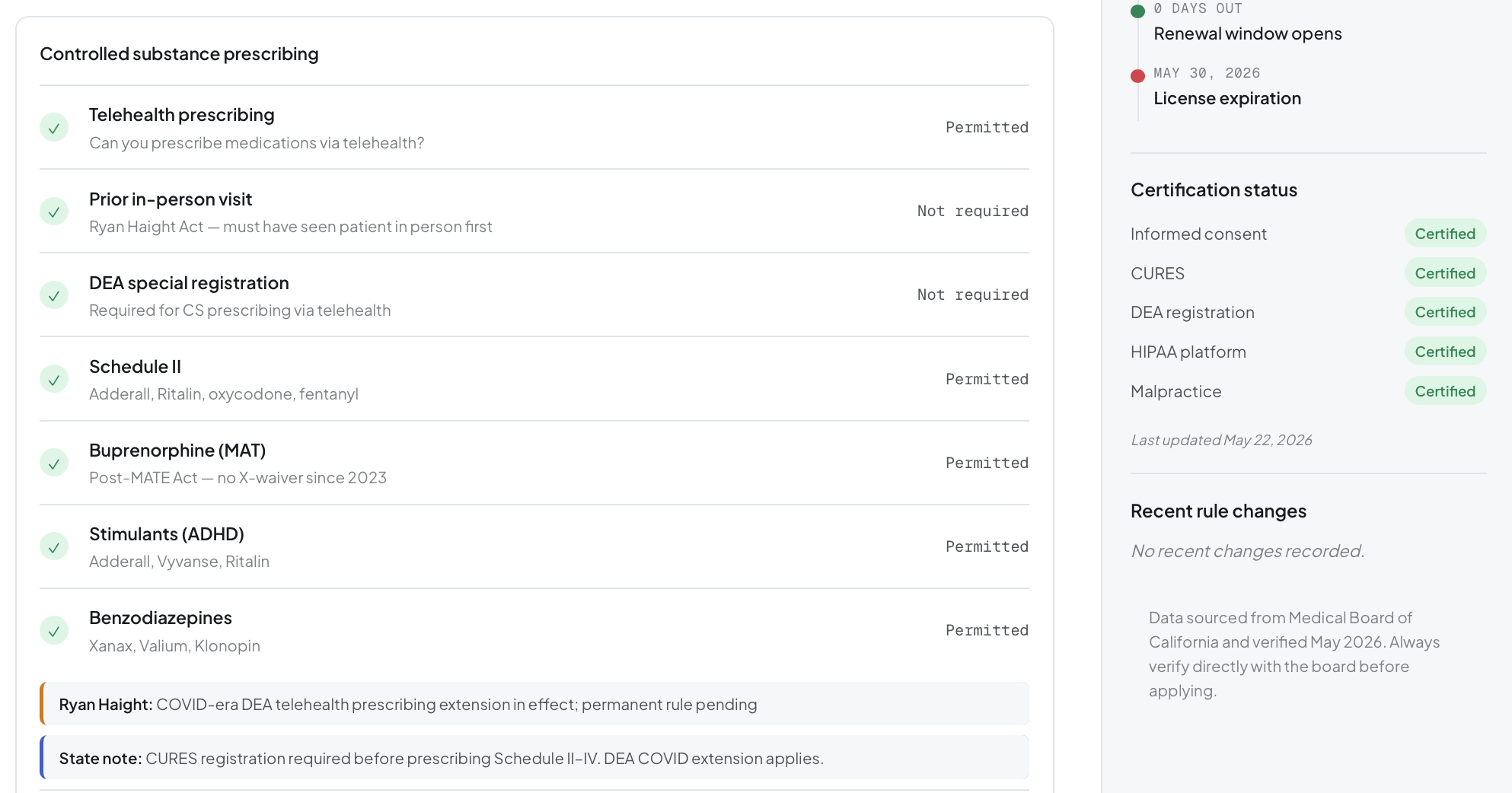Image resolution: width=1512 pixels, height=793 pixels.
Task: Click the Malpractice Certified badge
Action: (x=1445, y=391)
